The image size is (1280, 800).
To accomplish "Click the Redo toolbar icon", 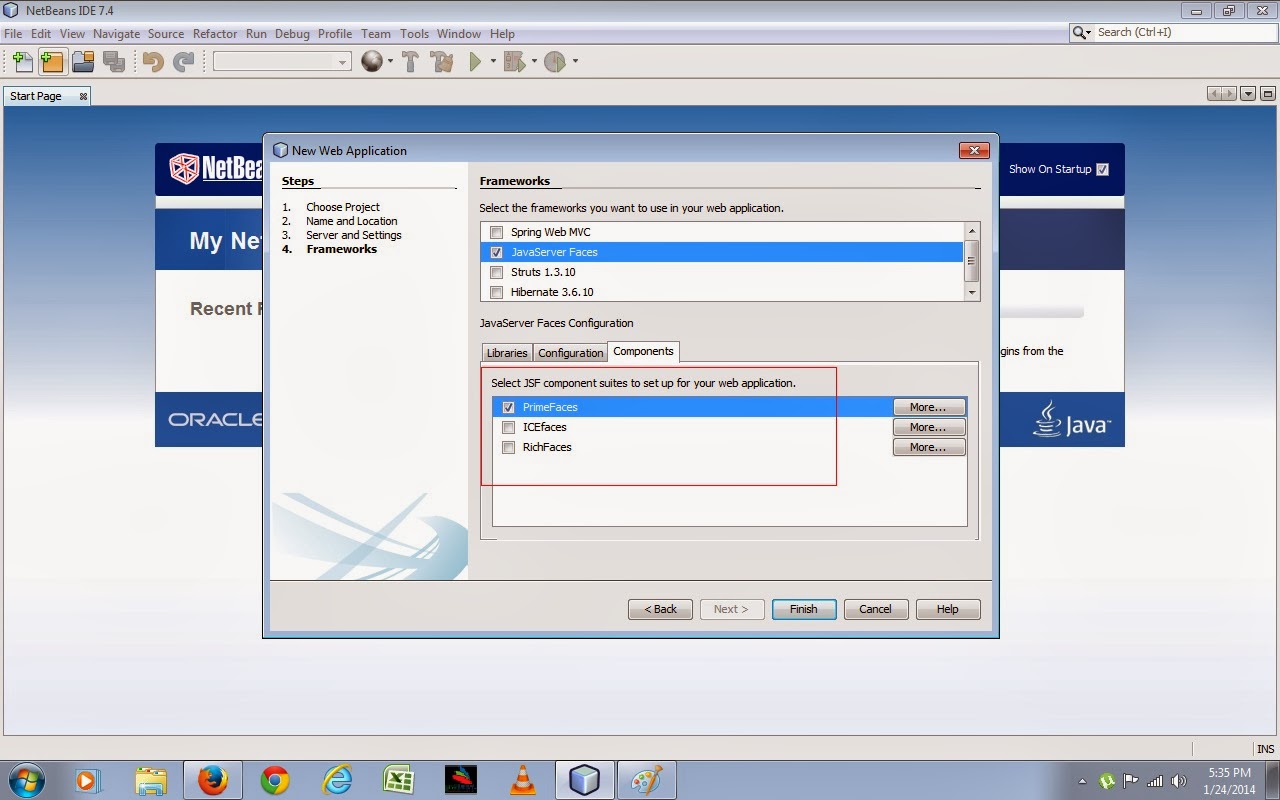I will (183, 62).
